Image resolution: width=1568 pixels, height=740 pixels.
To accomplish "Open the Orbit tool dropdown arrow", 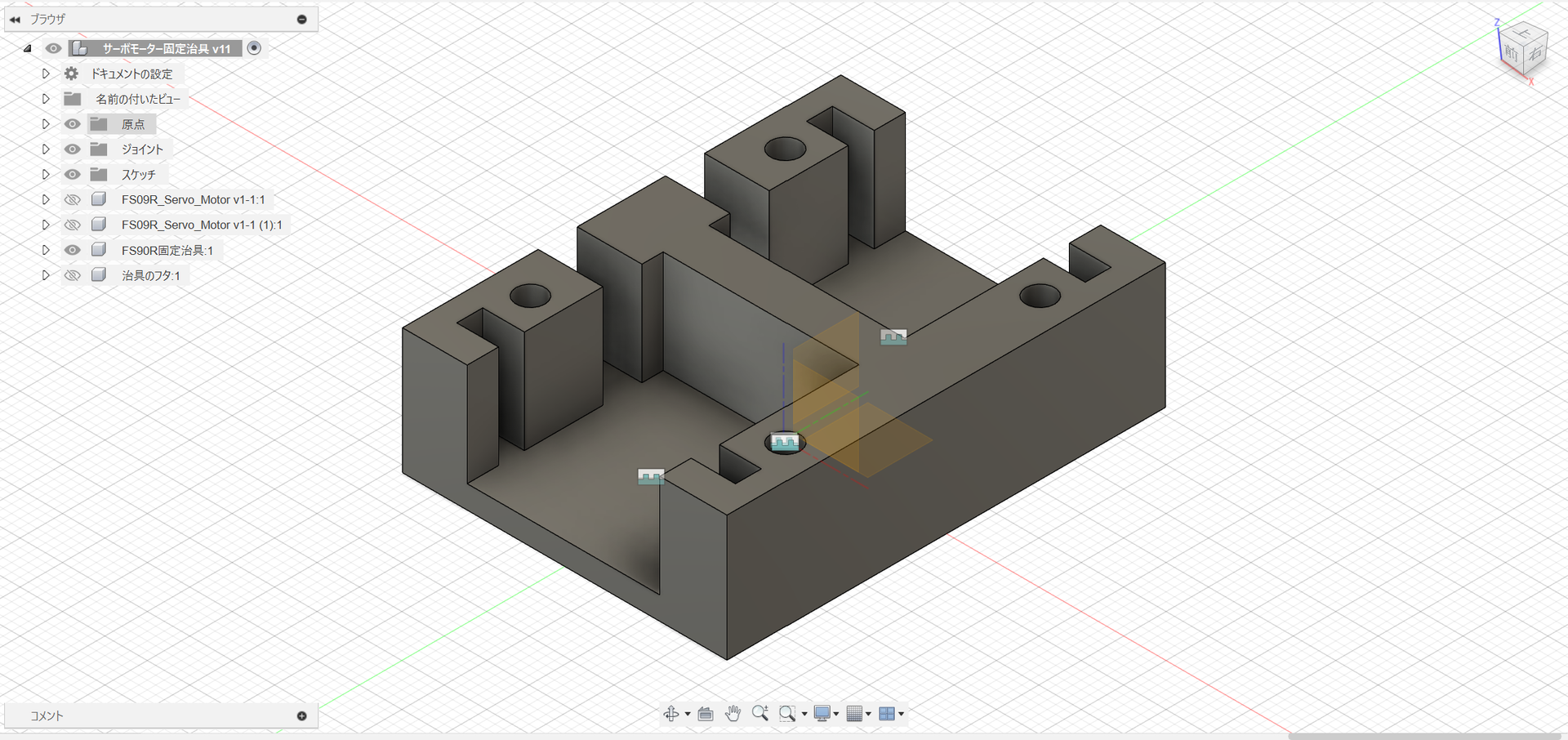I will [x=688, y=715].
